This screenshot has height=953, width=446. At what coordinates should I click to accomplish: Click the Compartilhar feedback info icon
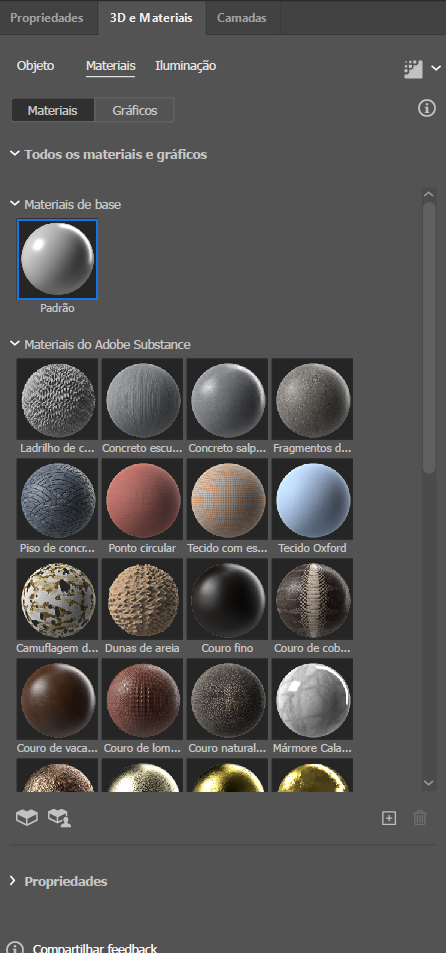15,948
